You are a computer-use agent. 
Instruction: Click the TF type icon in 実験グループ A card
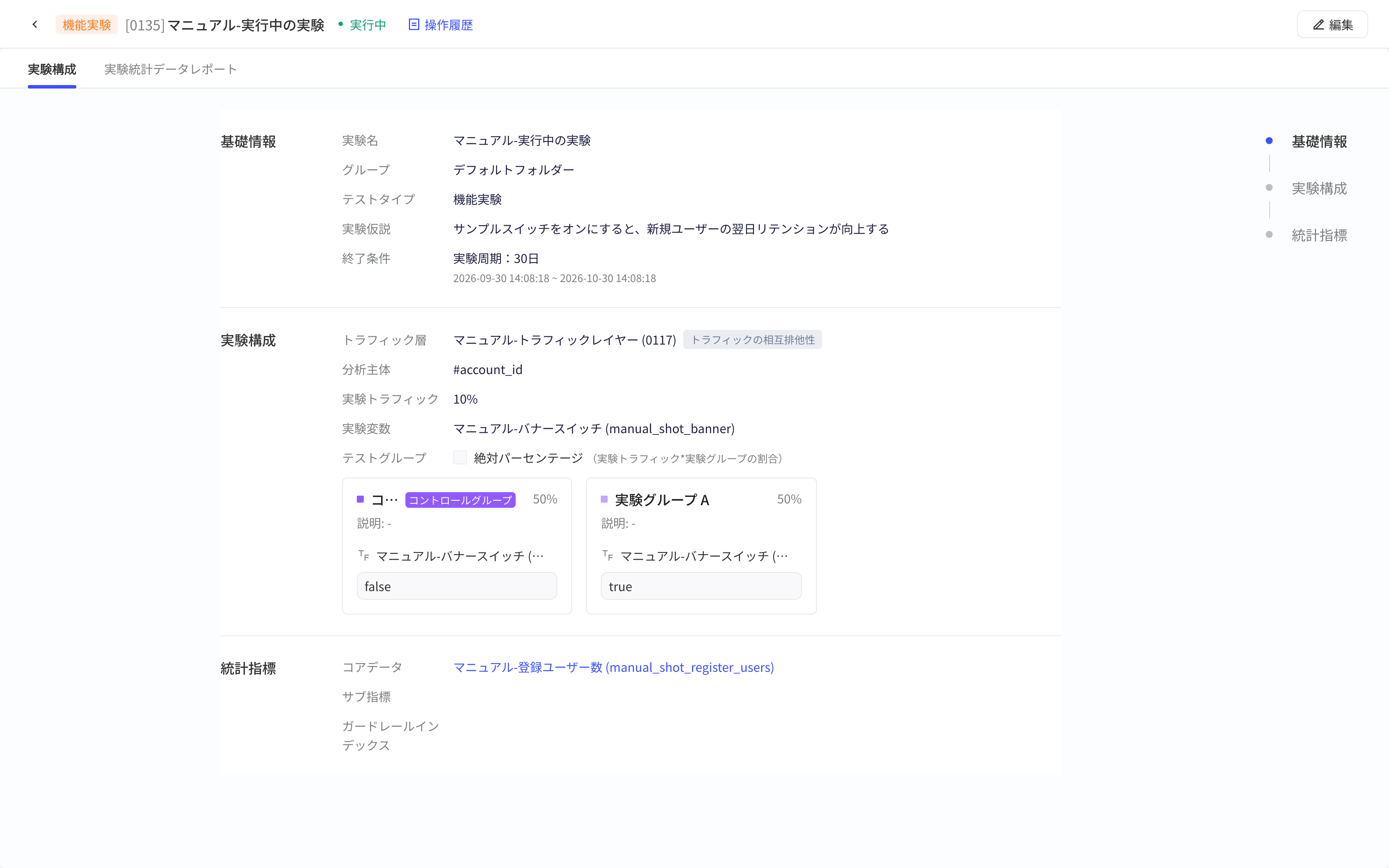click(608, 555)
